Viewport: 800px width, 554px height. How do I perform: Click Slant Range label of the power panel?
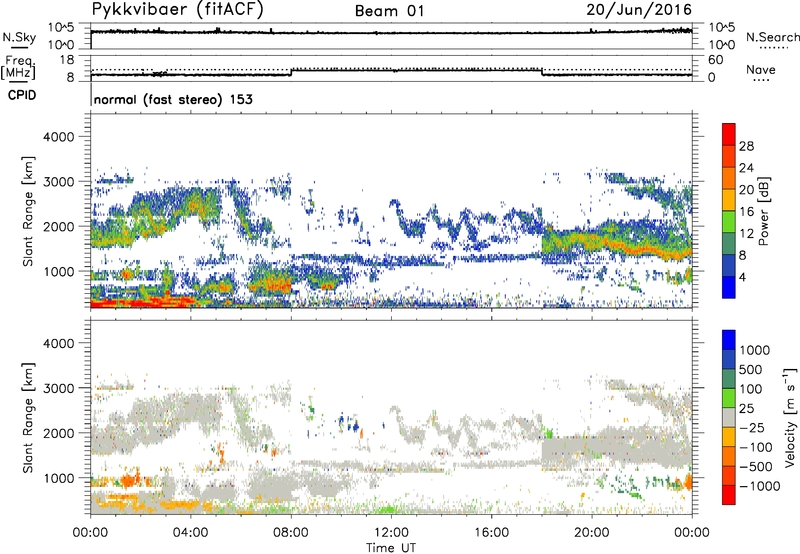[28, 211]
